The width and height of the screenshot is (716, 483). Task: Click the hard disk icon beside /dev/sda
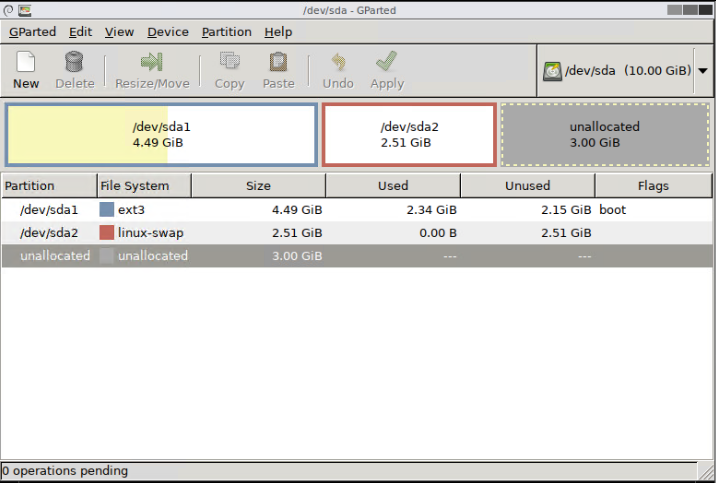pos(553,72)
